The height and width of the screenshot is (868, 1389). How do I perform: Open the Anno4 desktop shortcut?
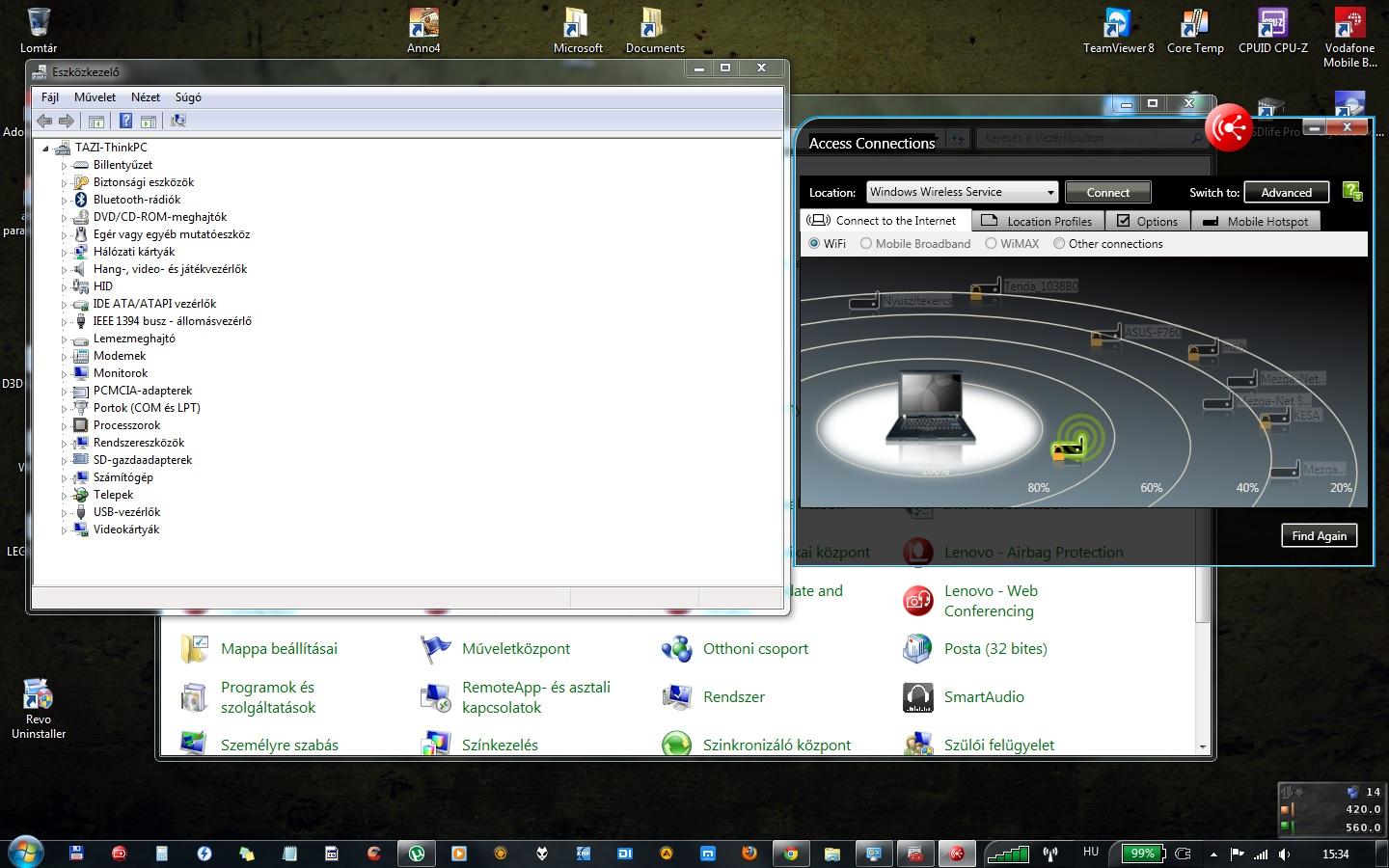point(423,30)
